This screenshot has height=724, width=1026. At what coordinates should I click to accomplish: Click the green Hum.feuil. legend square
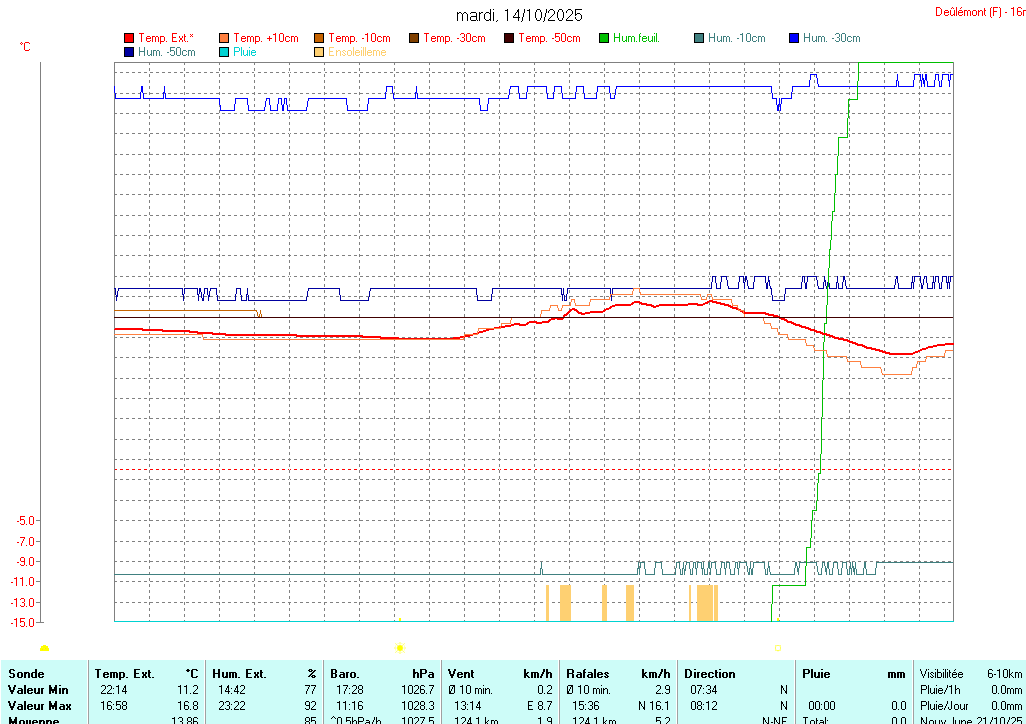coord(604,38)
